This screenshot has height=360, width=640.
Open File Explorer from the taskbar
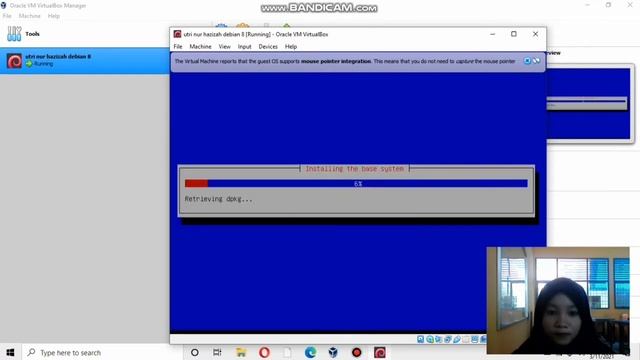(241, 352)
